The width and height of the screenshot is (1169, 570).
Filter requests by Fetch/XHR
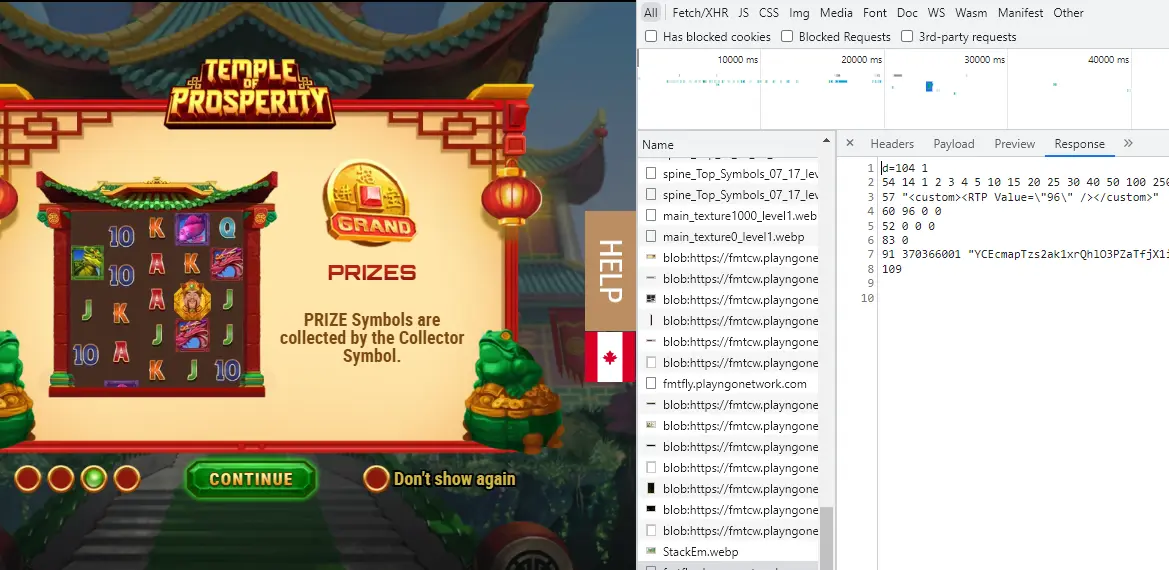[x=700, y=13]
